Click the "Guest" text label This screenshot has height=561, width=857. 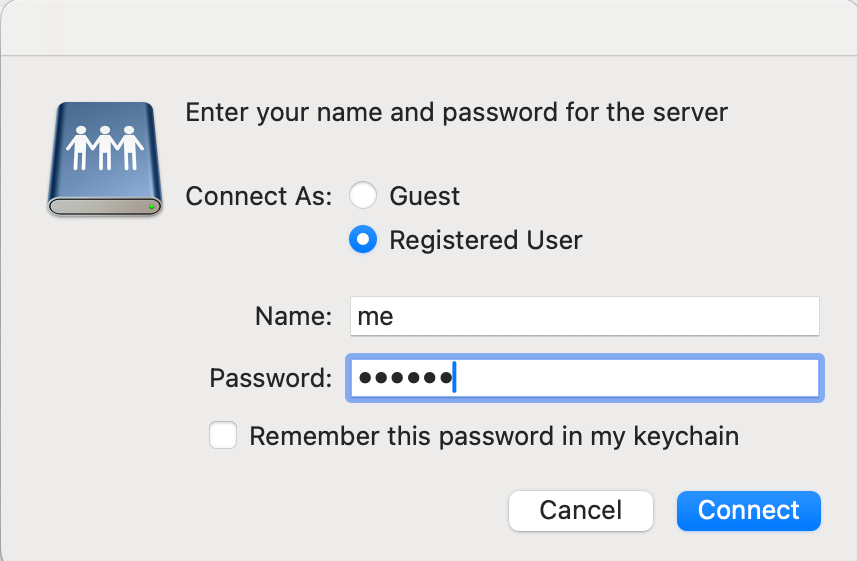click(425, 196)
